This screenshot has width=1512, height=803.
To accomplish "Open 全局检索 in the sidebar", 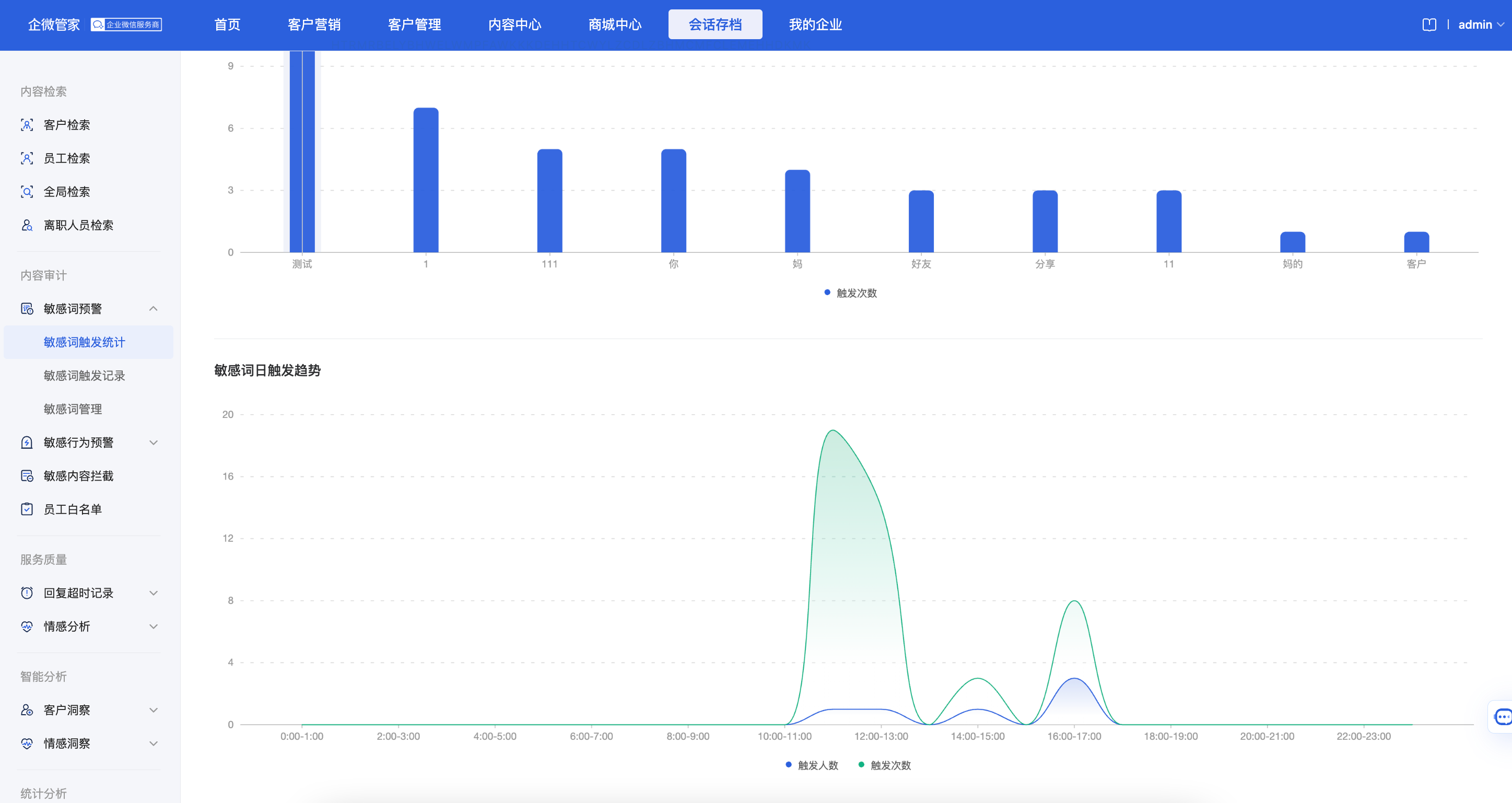I will (67, 192).
